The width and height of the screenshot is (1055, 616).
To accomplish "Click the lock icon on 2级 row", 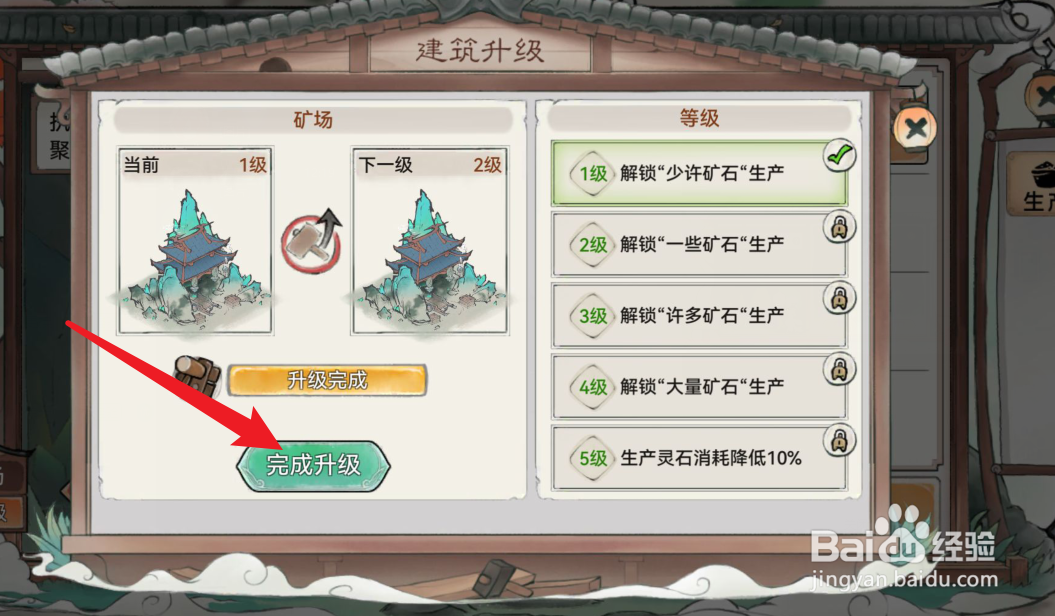I will click(839, 227).
